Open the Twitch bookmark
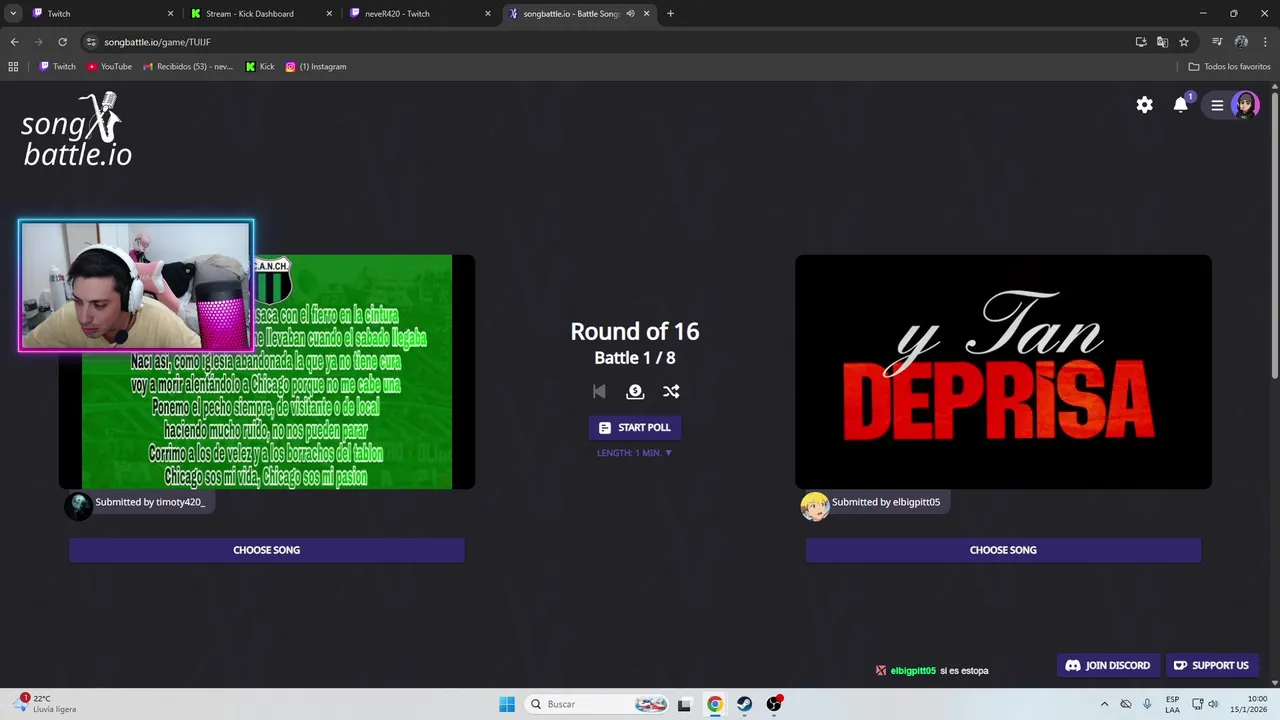The width and height of the screenshot is (1280, 720). [58, 67]
